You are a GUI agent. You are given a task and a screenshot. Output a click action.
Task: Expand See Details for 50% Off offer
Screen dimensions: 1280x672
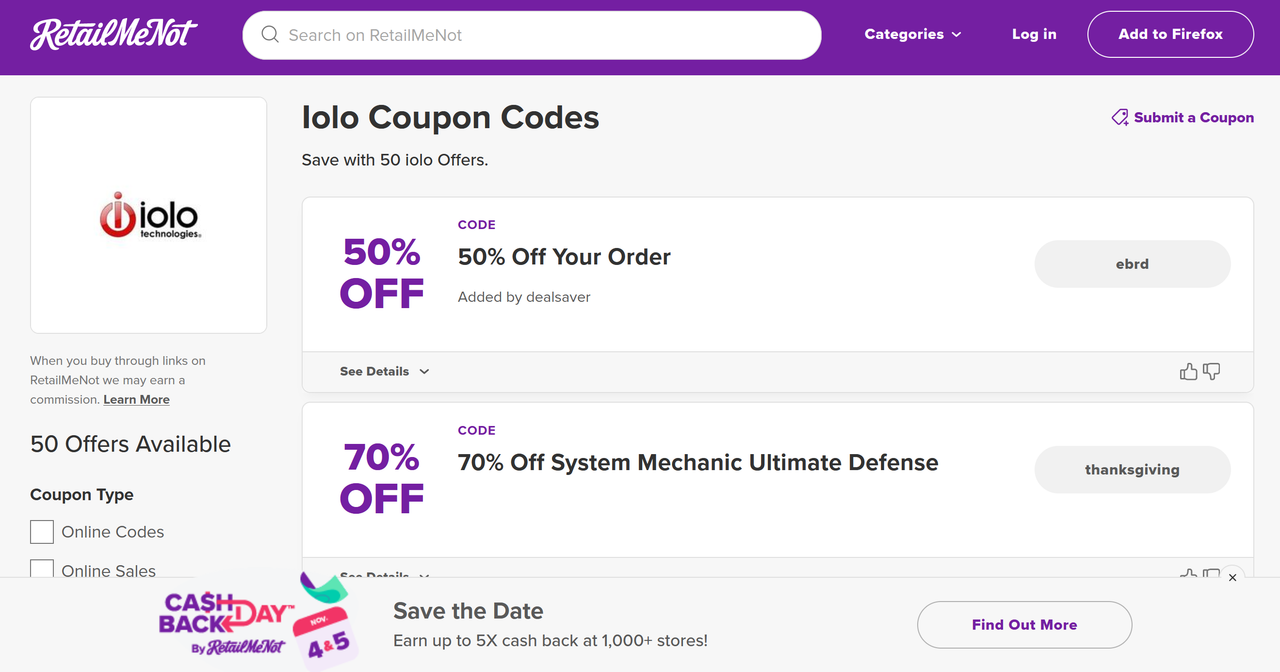(x=384, y=371)
